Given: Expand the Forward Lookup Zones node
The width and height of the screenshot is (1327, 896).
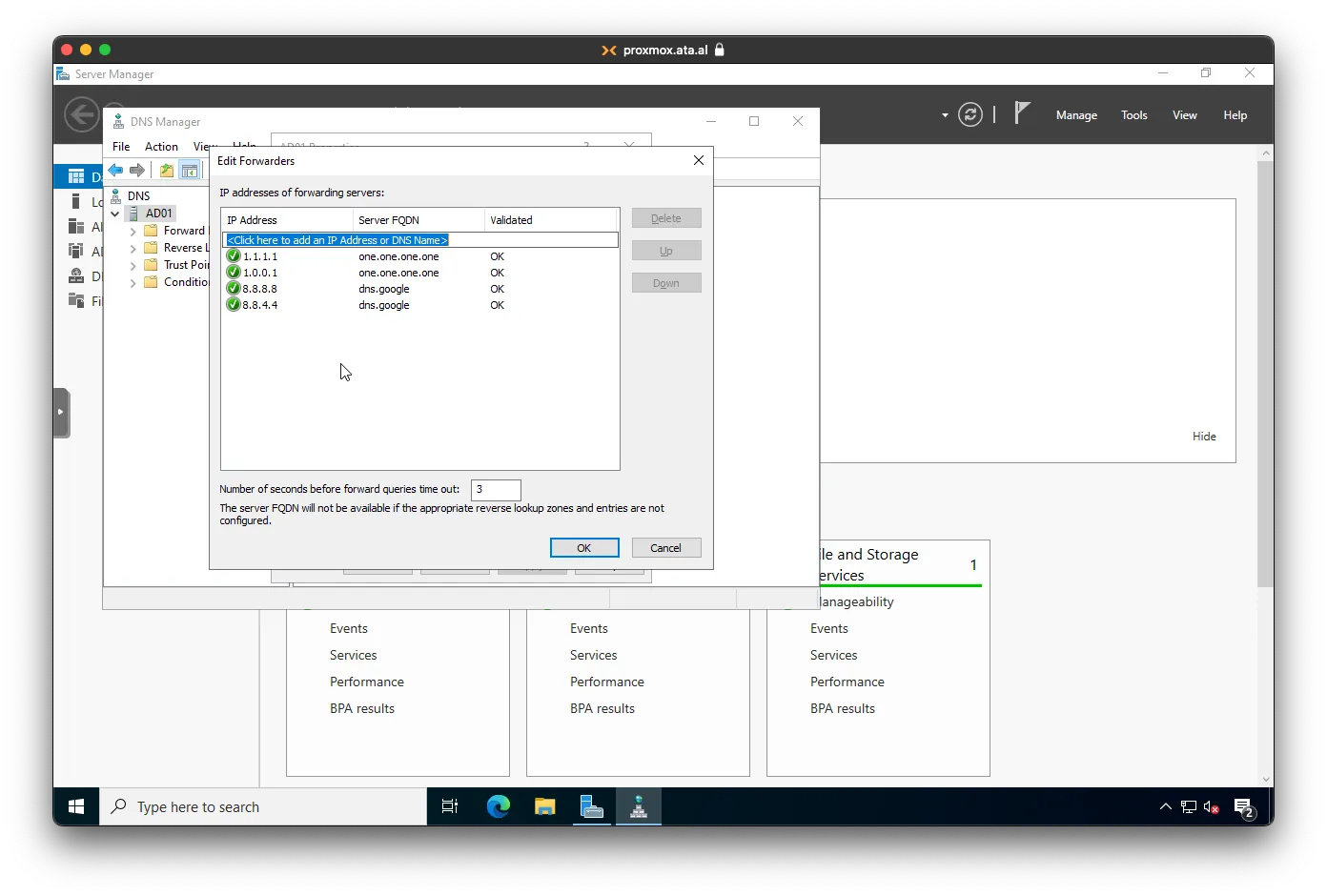Looking at the screenshot, I should click(x=133, y=231).
